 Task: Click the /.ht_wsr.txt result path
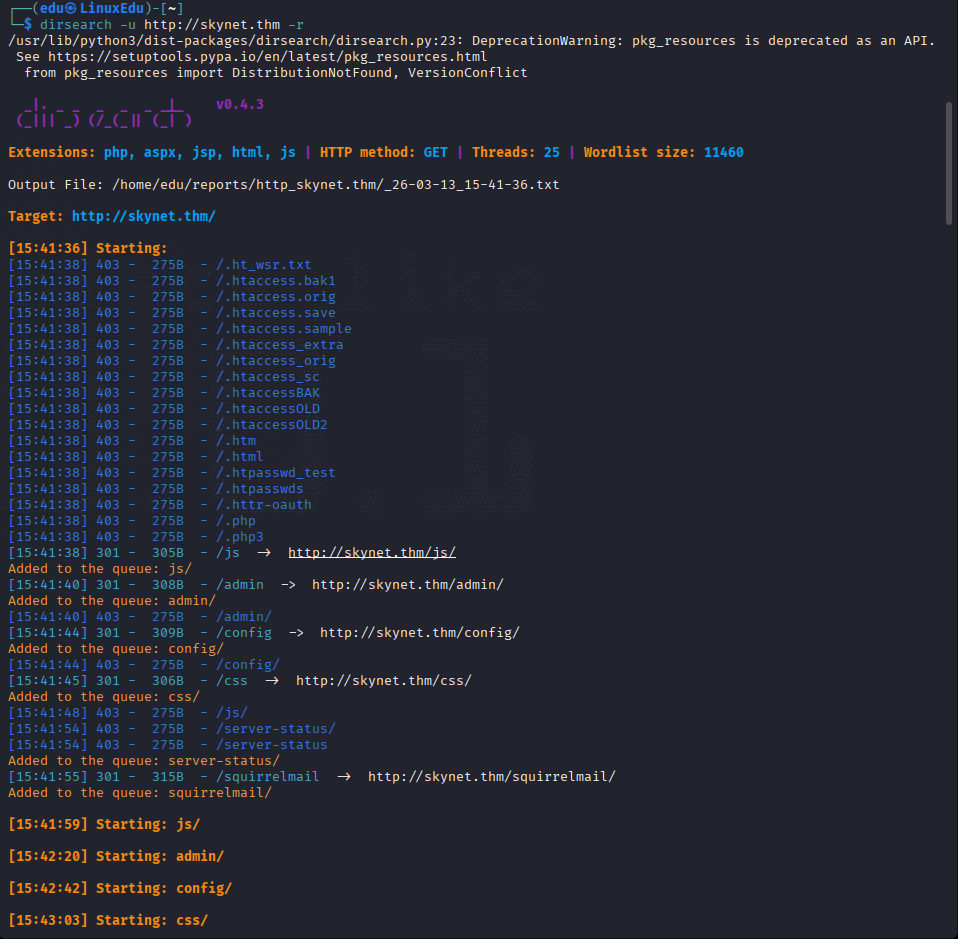pos(263,265)
